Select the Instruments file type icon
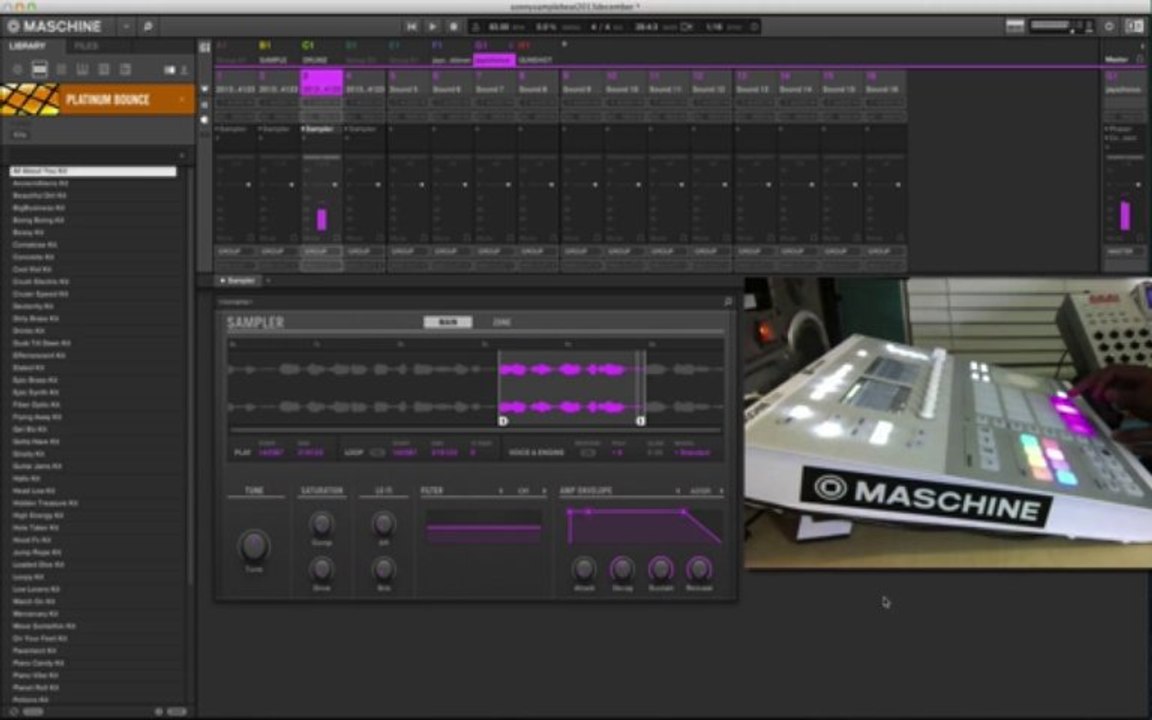1152x720 pixels. click(83, 70)
